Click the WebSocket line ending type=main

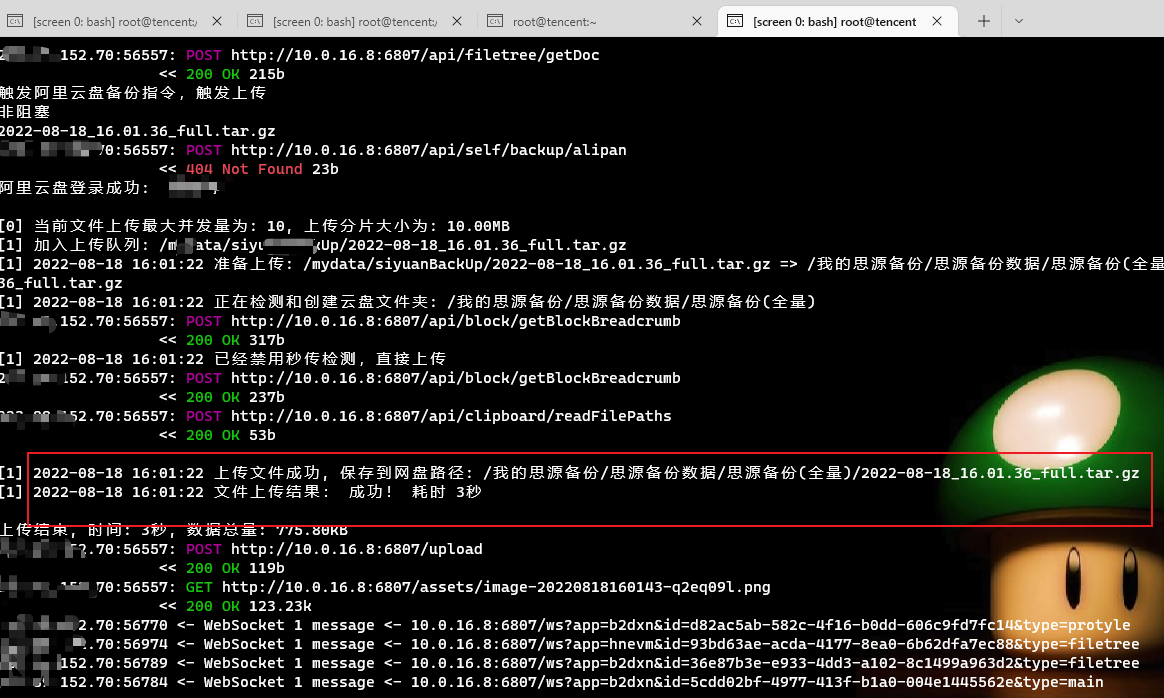tap(552, 682)
